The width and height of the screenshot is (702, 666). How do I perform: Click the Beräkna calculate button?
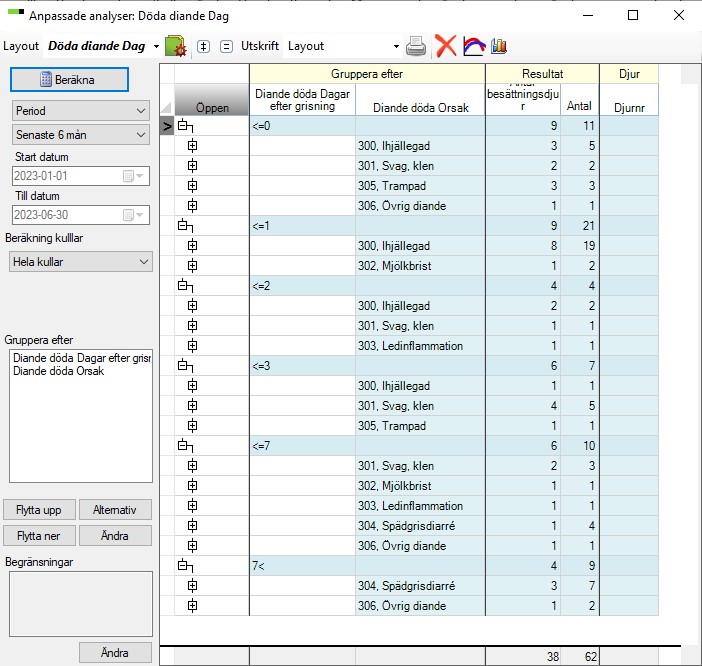click(69, 80)
